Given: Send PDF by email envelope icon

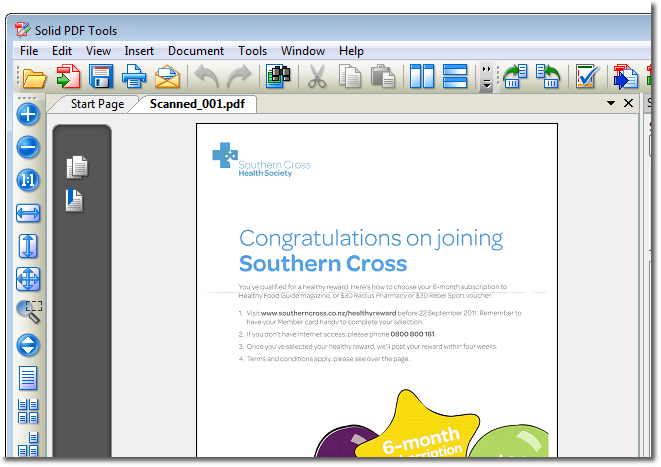Looking at the screenshot, I should (167, 77).
